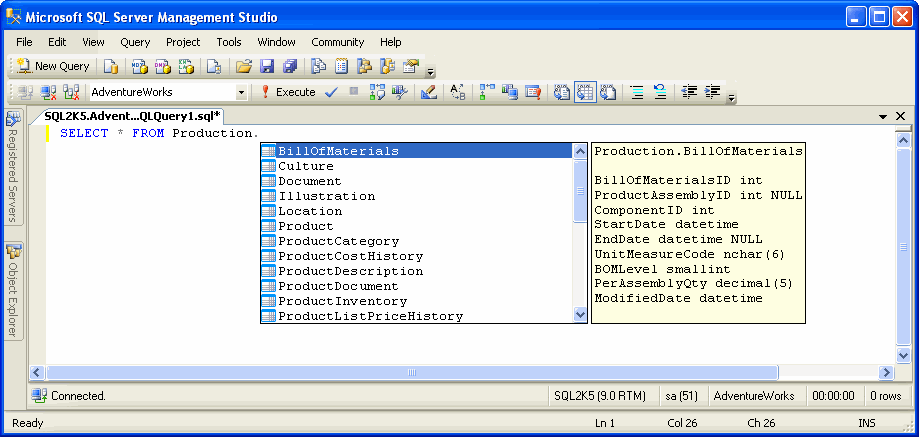Show the Summary page icon
919x437 pixels.
click(x=341, y=66)
